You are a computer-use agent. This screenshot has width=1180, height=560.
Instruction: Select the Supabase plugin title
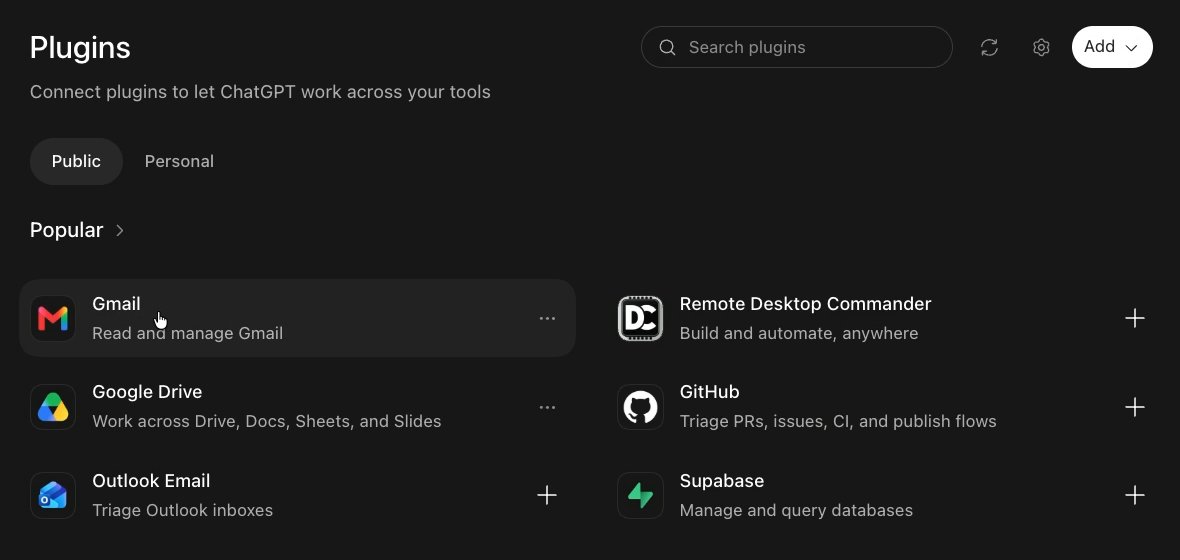[x=722, y=480]
